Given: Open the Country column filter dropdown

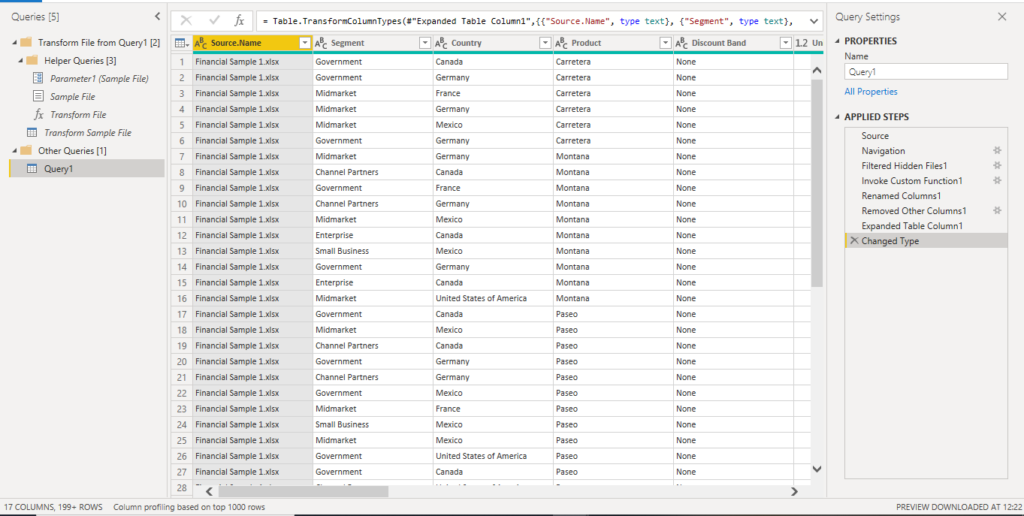Looking at the screenshot, I should tap(545, 44).
